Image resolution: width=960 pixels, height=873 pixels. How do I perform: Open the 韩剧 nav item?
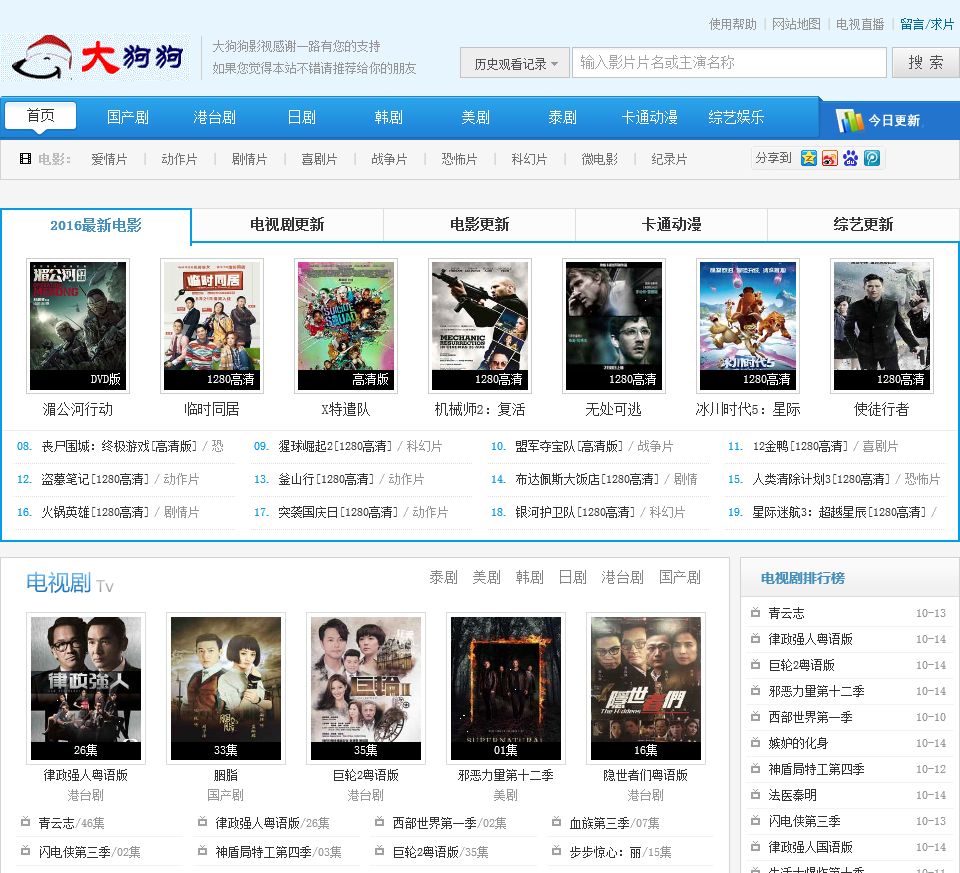tap(388, 118)
